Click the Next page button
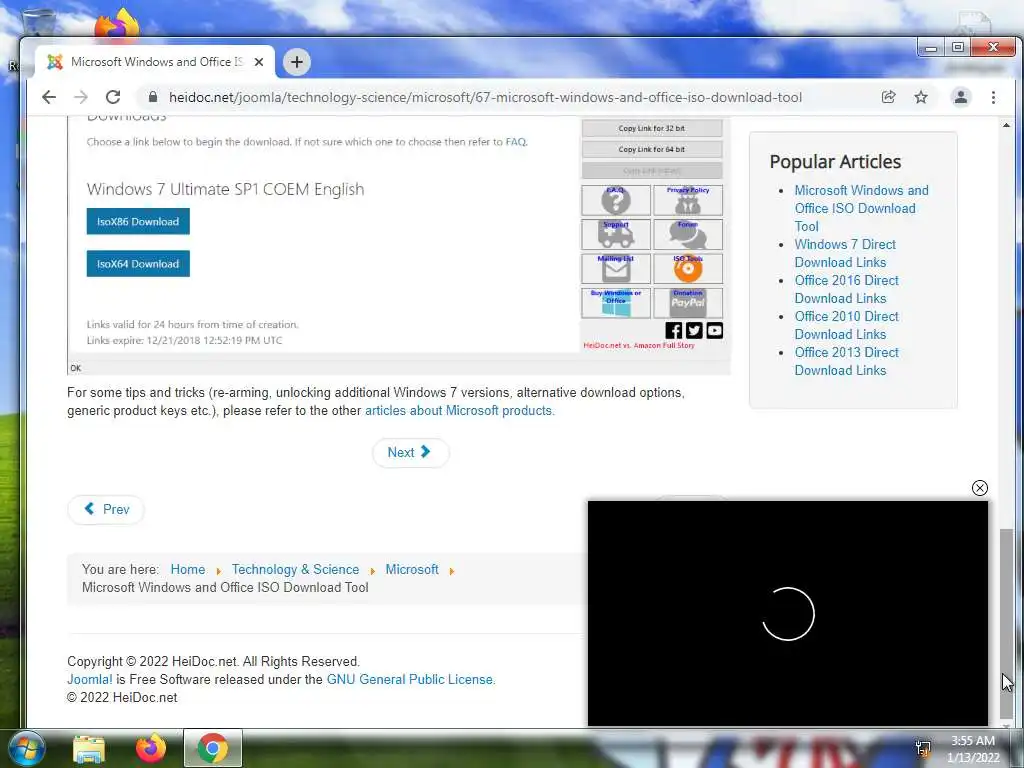Viewport: 1024px width, 768px height. pos(410,453)
